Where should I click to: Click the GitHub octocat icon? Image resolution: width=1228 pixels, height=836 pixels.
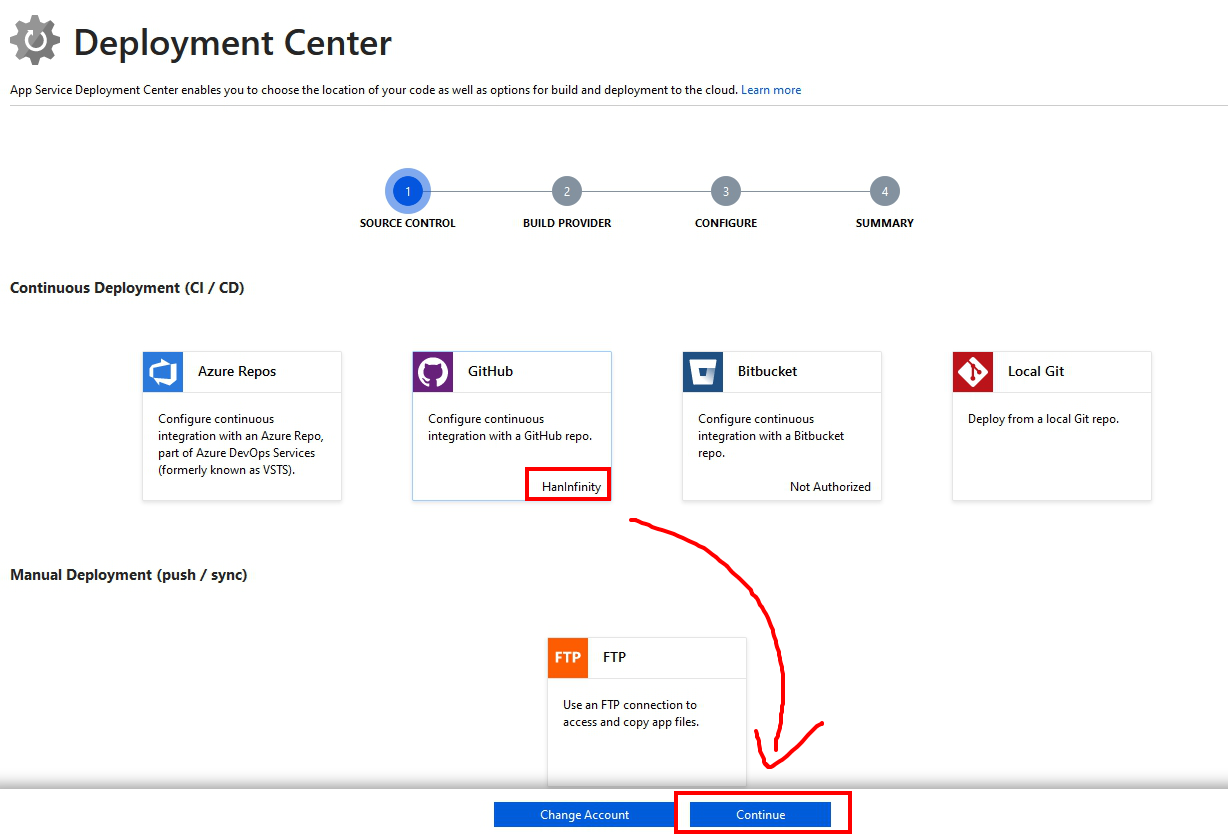click(433, 371)
